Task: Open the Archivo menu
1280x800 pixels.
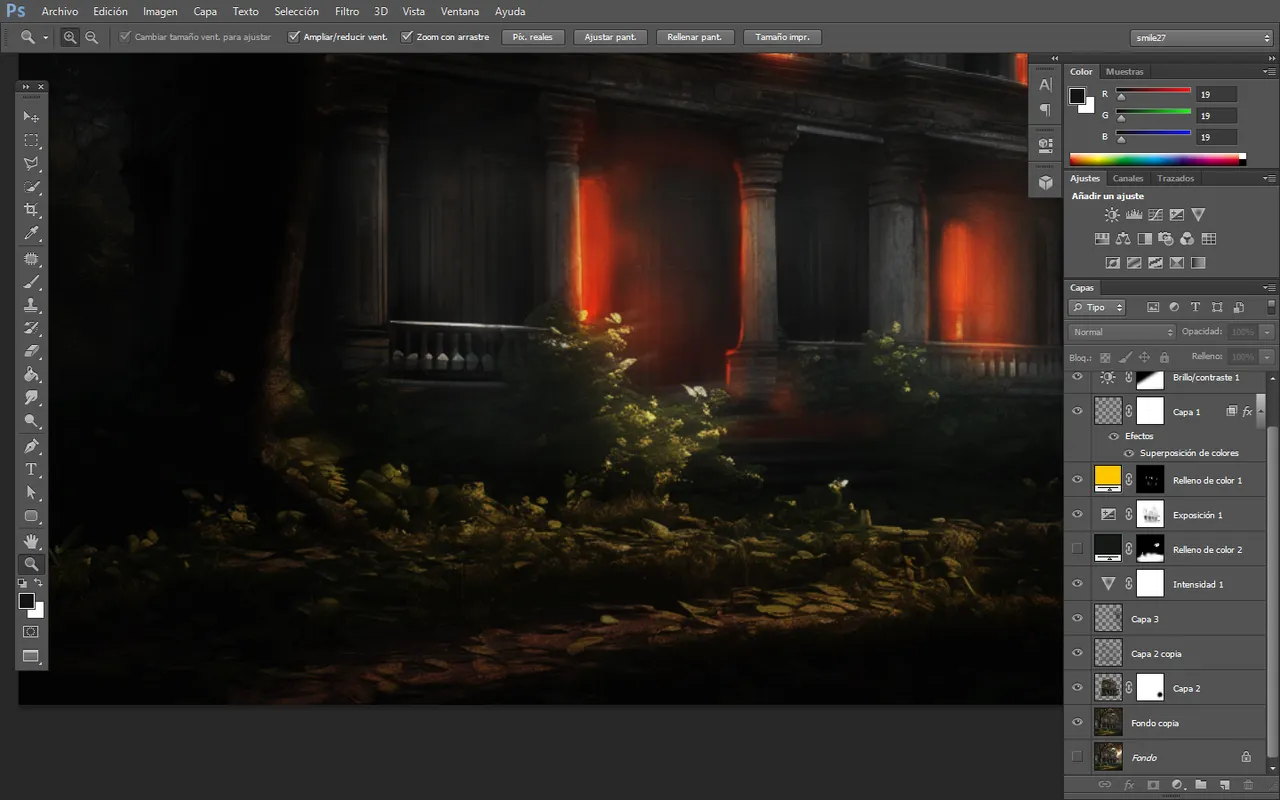Action: pos(60,12)
